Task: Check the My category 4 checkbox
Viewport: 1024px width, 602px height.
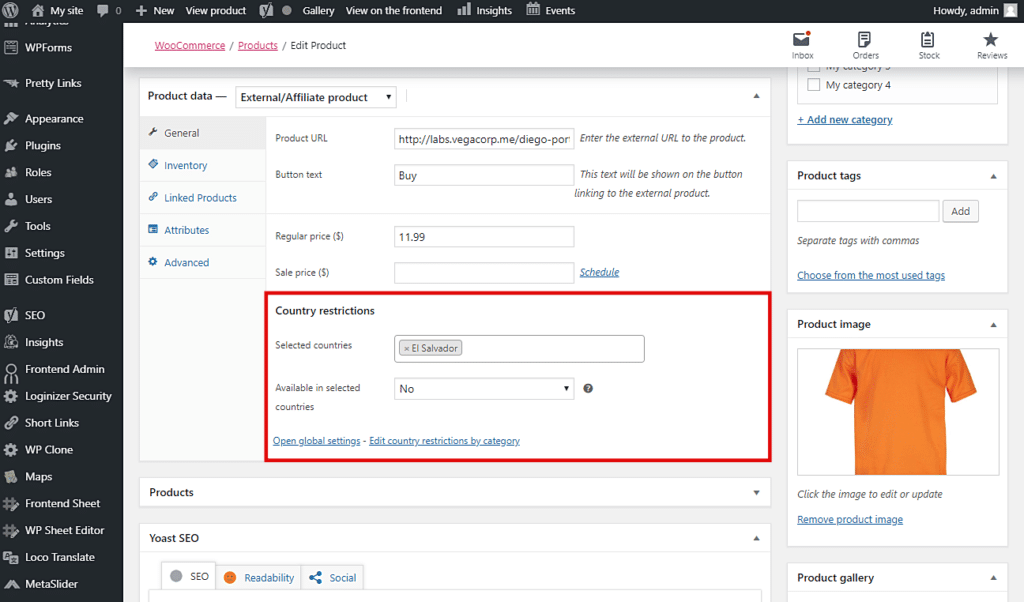Action: (x=815, y=84)
